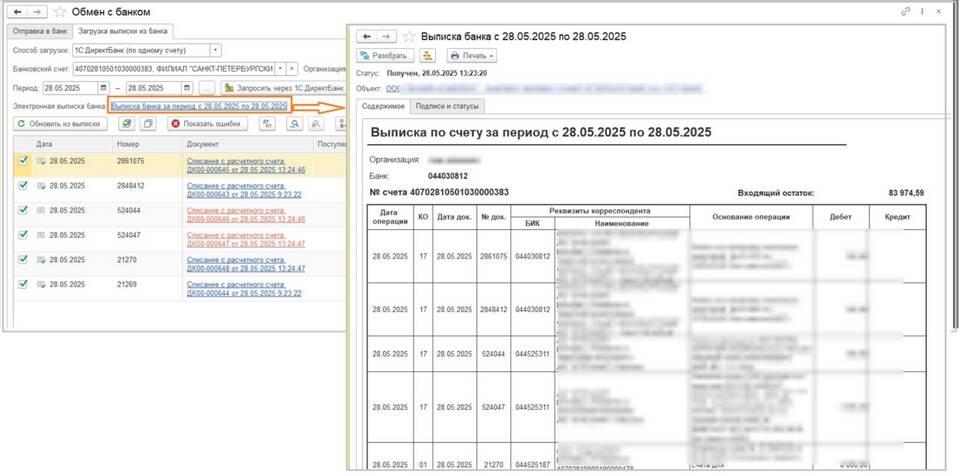Screen dimensions: 960x476
Task: Open calendar picker for period start date
Action: point(102,87)
